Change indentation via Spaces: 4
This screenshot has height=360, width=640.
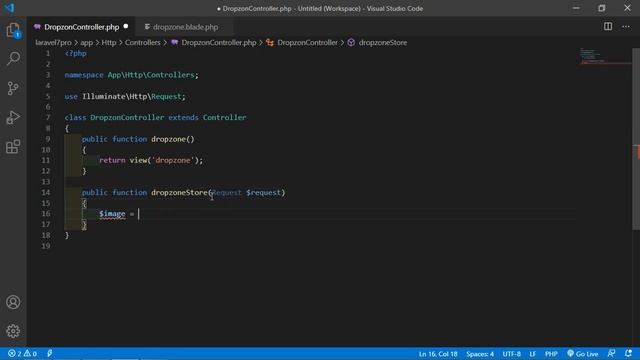[480, 354]
